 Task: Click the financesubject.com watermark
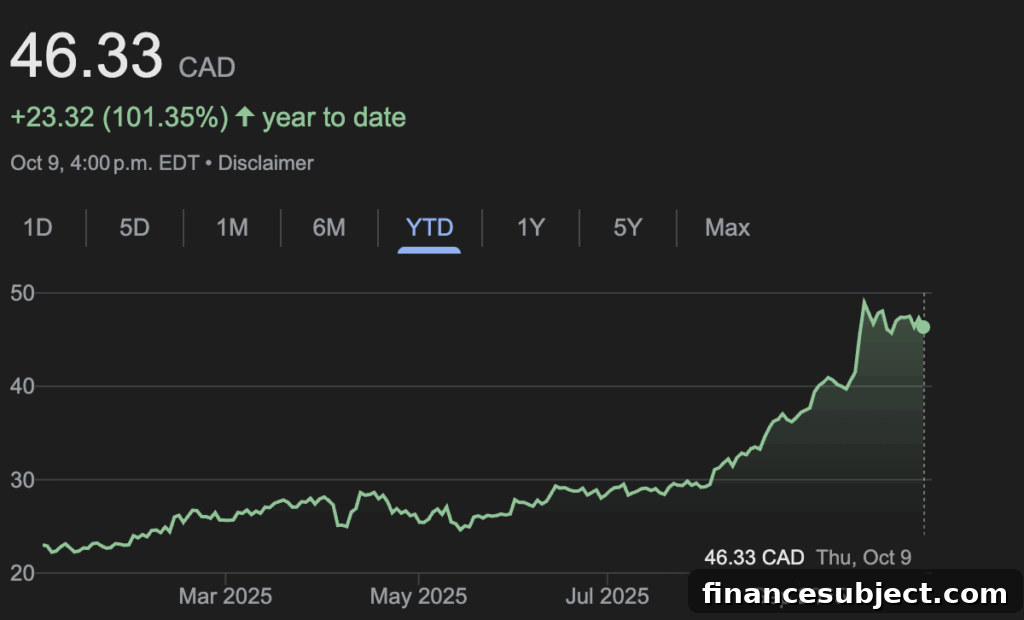pyautogui.click(x=855, y=593)
